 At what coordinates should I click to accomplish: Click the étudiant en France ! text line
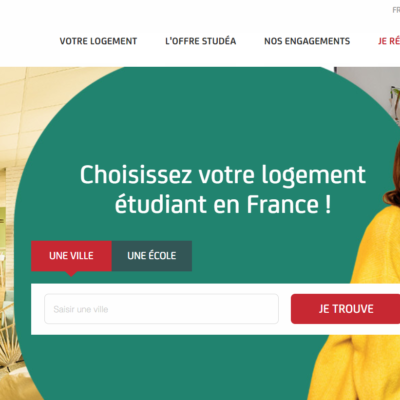pos(223,204)
